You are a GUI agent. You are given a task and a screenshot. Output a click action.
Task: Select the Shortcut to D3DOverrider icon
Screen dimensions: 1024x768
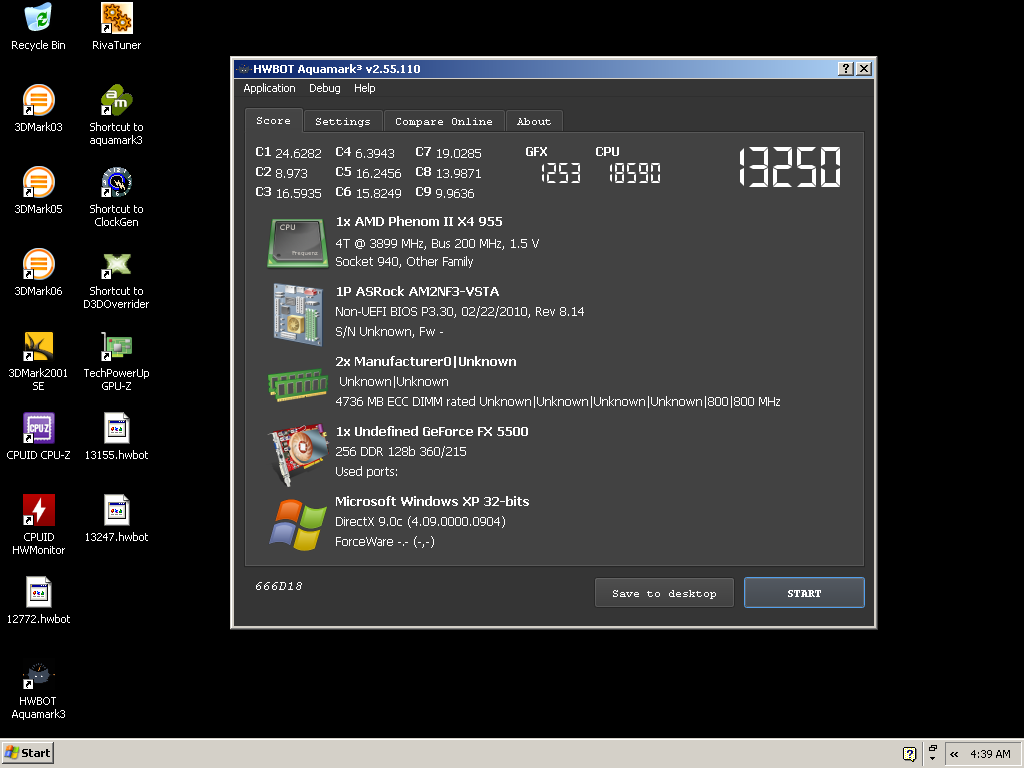116,280
